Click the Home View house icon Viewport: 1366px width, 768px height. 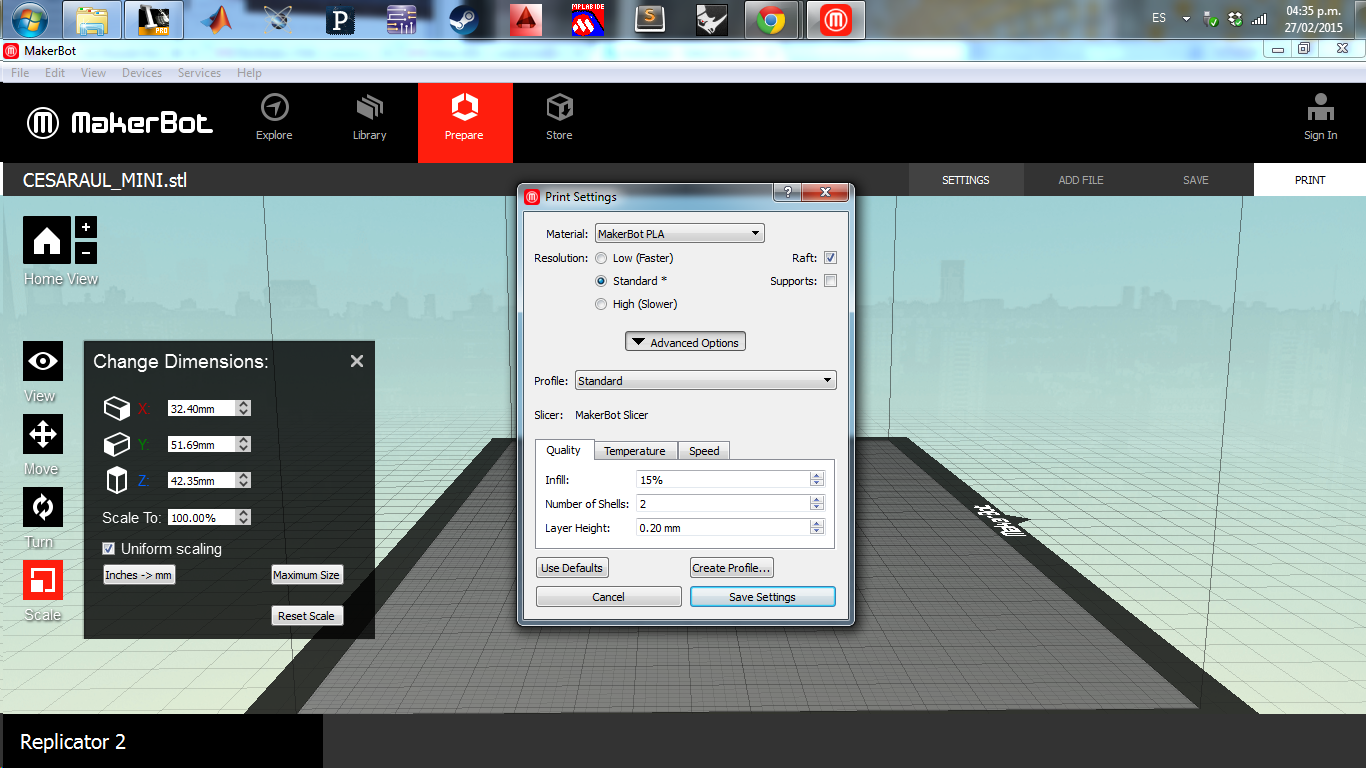pyautogui.click(x=47, y=240)
